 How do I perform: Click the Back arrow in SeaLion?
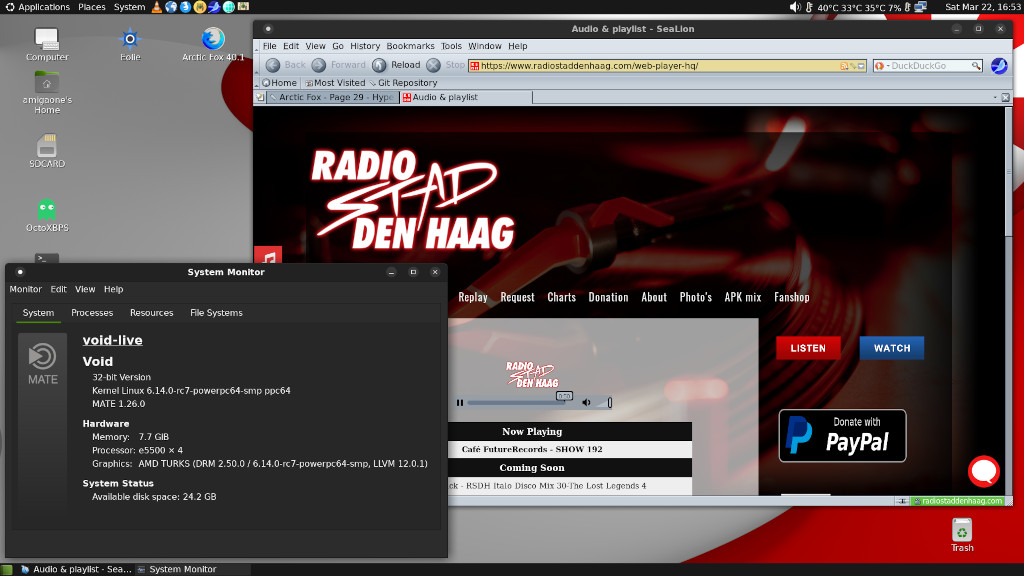click(x=273, y=65)
